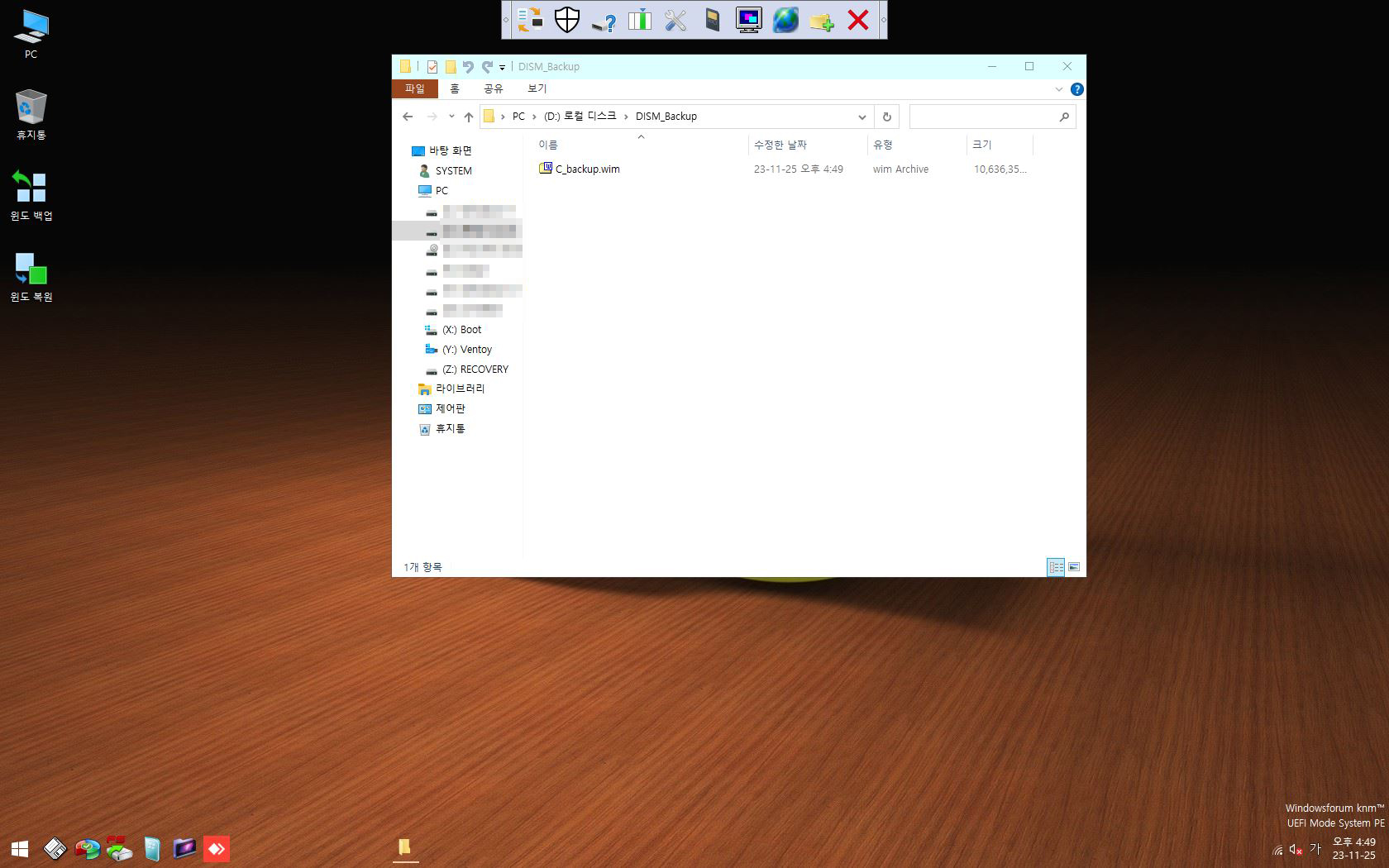Launch the 윈도 복원 desktop shortcut
Image resolution: width=1389 pixels, height=868 pixels.
point(31,277)
